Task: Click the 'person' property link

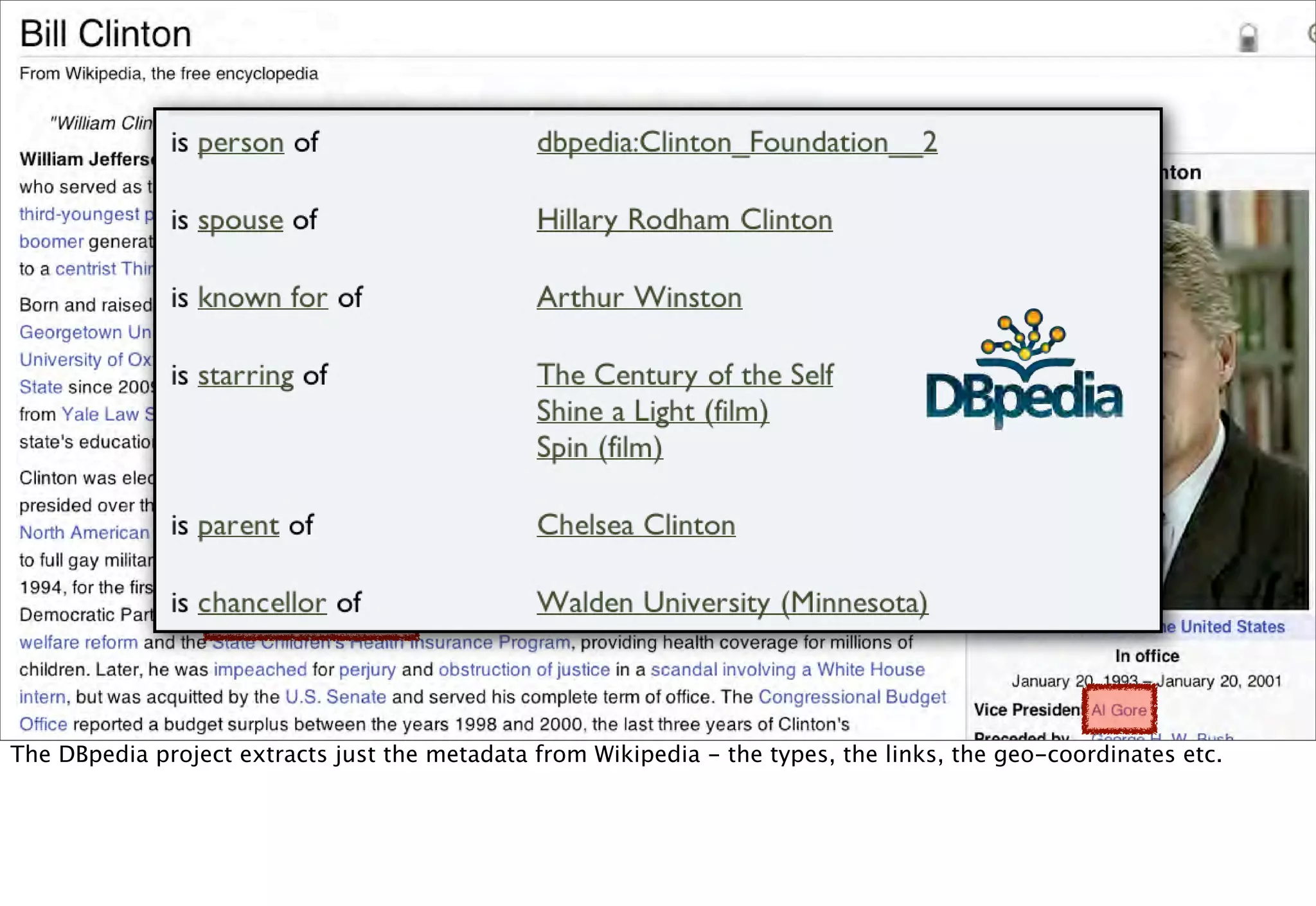Action: coord(240,143)
